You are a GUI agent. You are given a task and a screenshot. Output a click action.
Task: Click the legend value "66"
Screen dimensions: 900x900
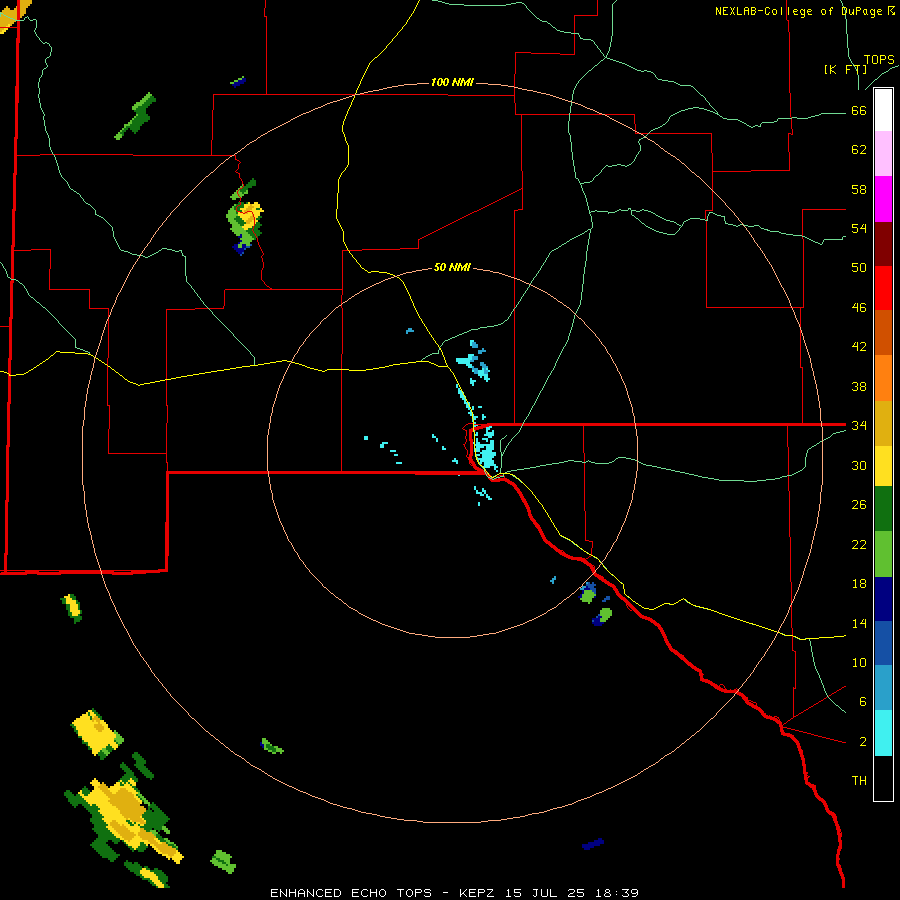859,110
